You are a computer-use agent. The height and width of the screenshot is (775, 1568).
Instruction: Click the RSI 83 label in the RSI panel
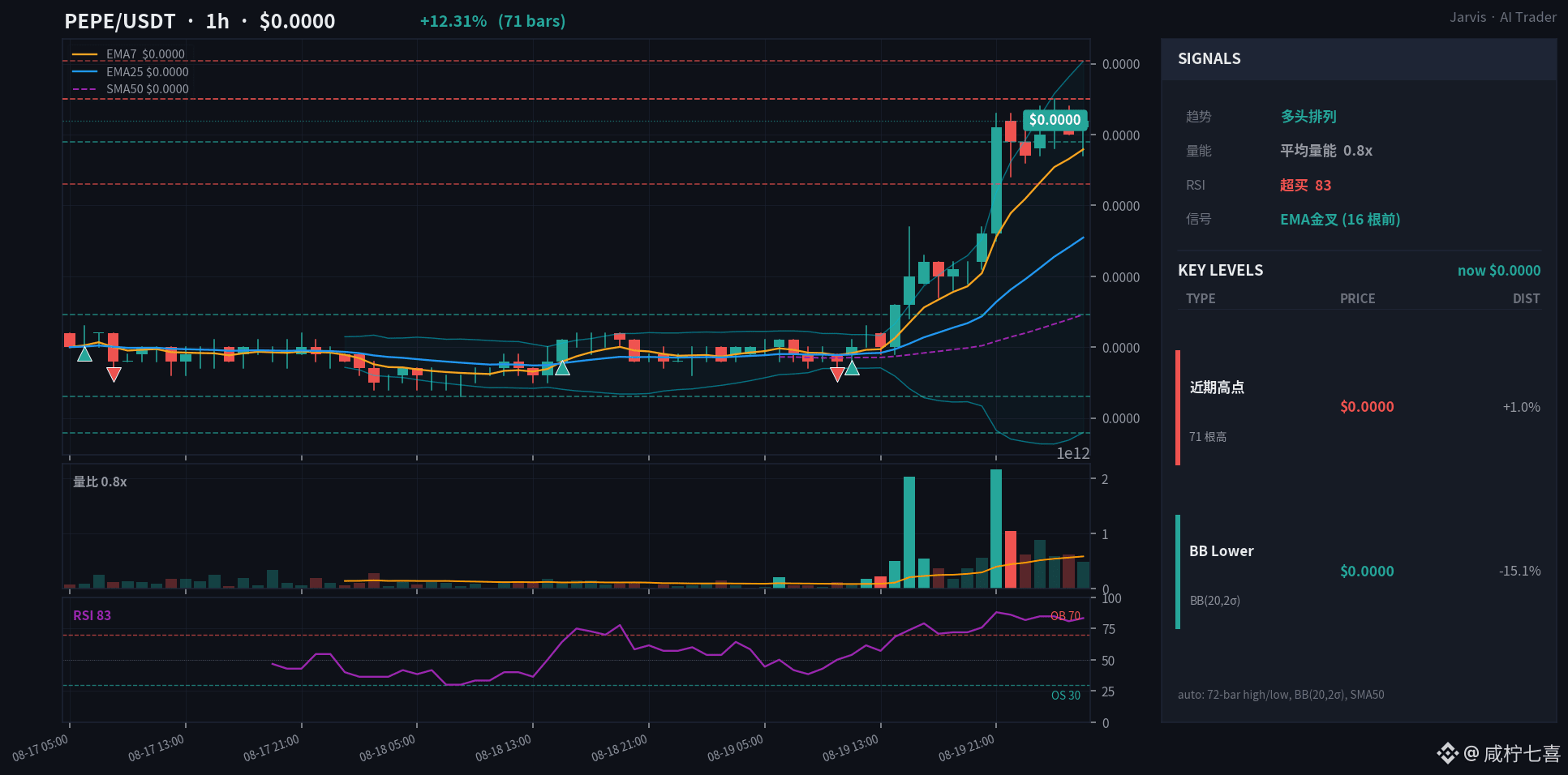[92, 615]
